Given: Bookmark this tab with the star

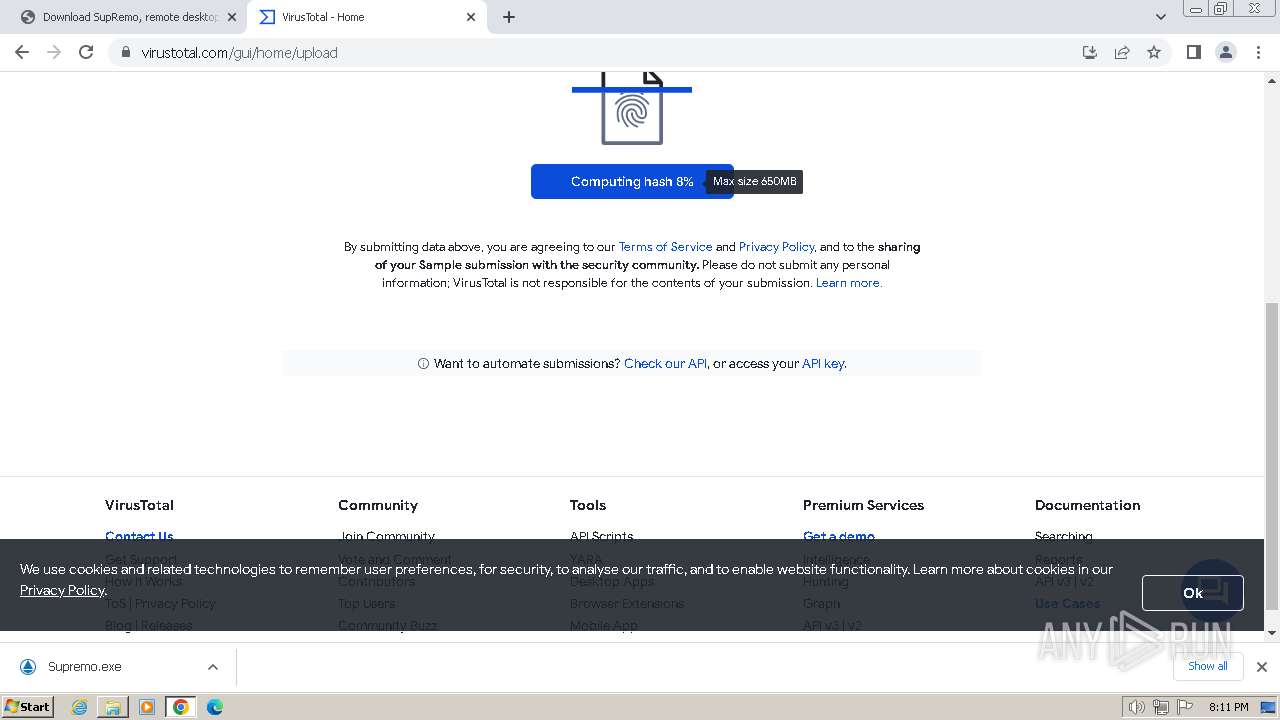Looking at the screenshot, I should (1154, 52).
